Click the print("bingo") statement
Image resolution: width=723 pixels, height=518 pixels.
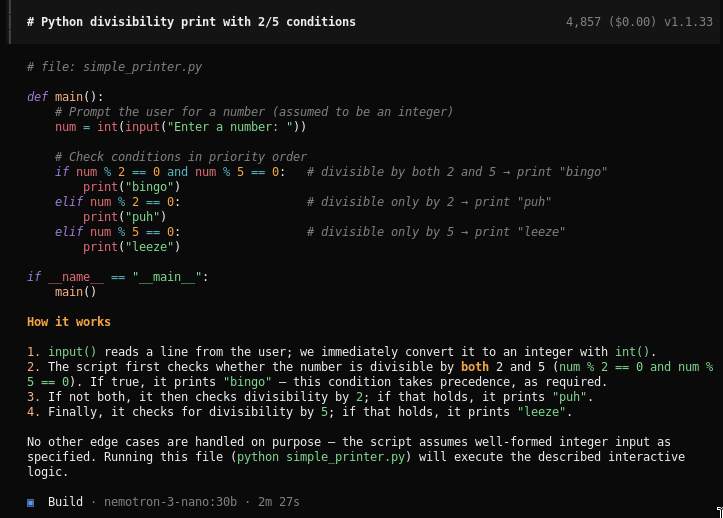135,187
